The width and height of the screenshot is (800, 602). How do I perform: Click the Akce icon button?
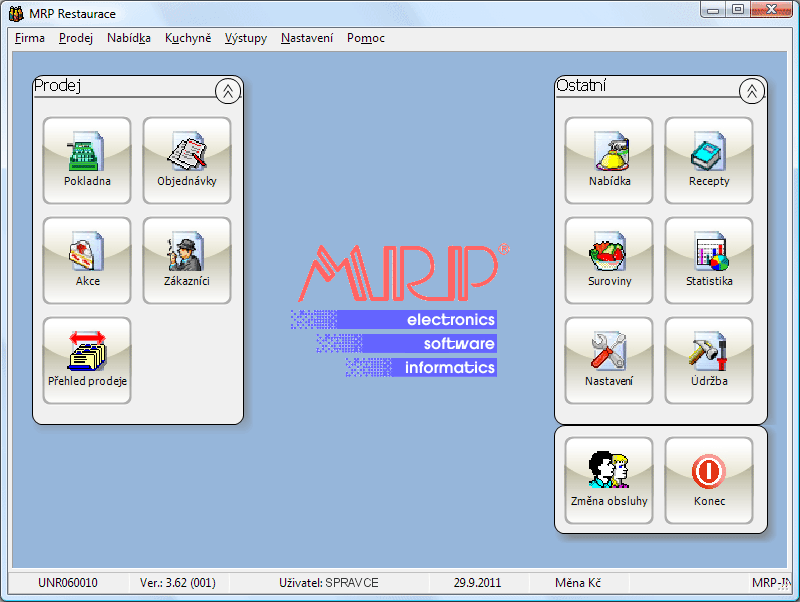(x=87, y=261)
